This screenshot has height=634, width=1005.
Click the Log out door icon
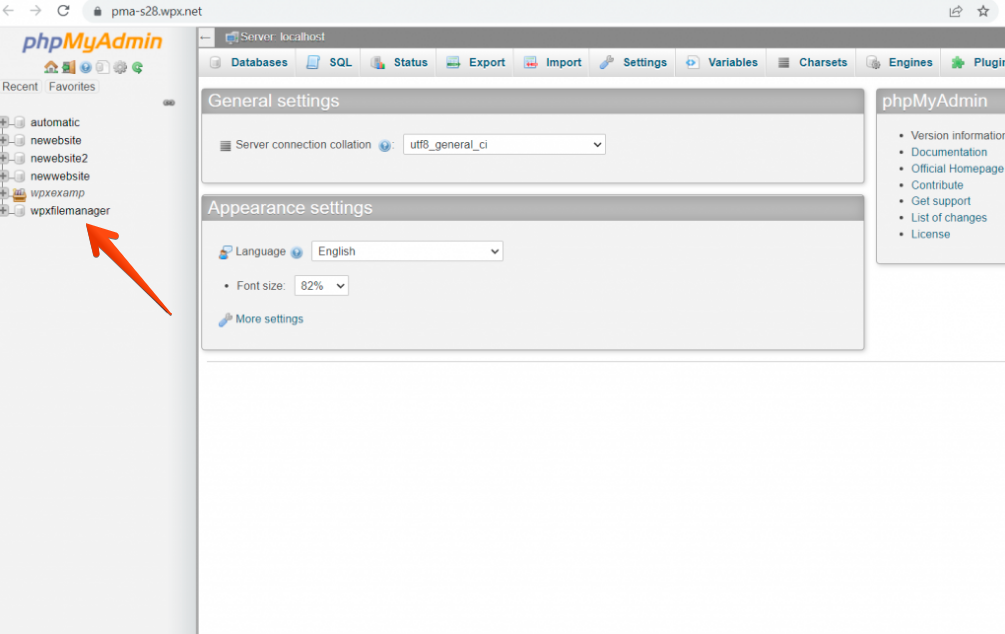click(x=68, y=68)
